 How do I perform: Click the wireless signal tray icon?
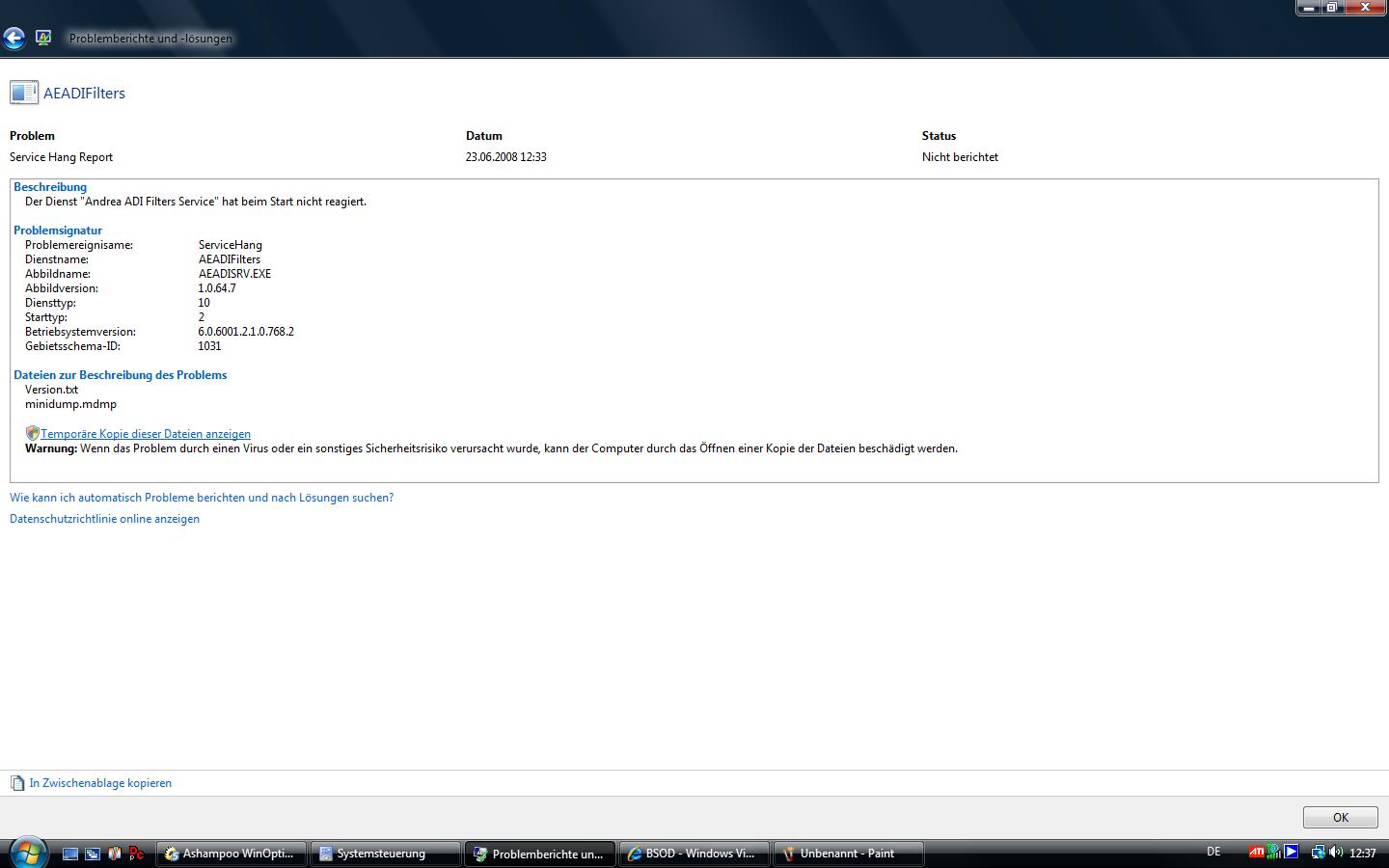point(1274,853)
